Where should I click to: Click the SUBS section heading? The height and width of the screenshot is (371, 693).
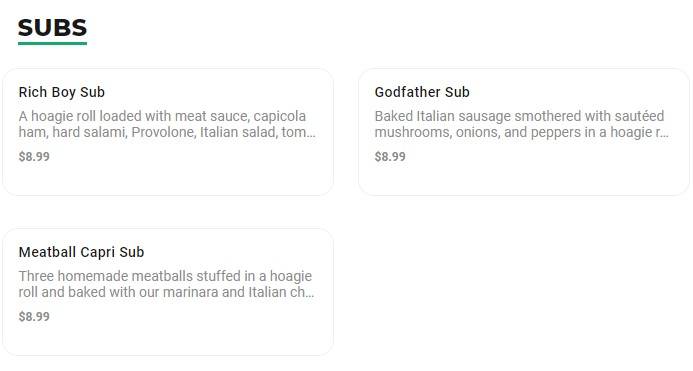[52, 28]
